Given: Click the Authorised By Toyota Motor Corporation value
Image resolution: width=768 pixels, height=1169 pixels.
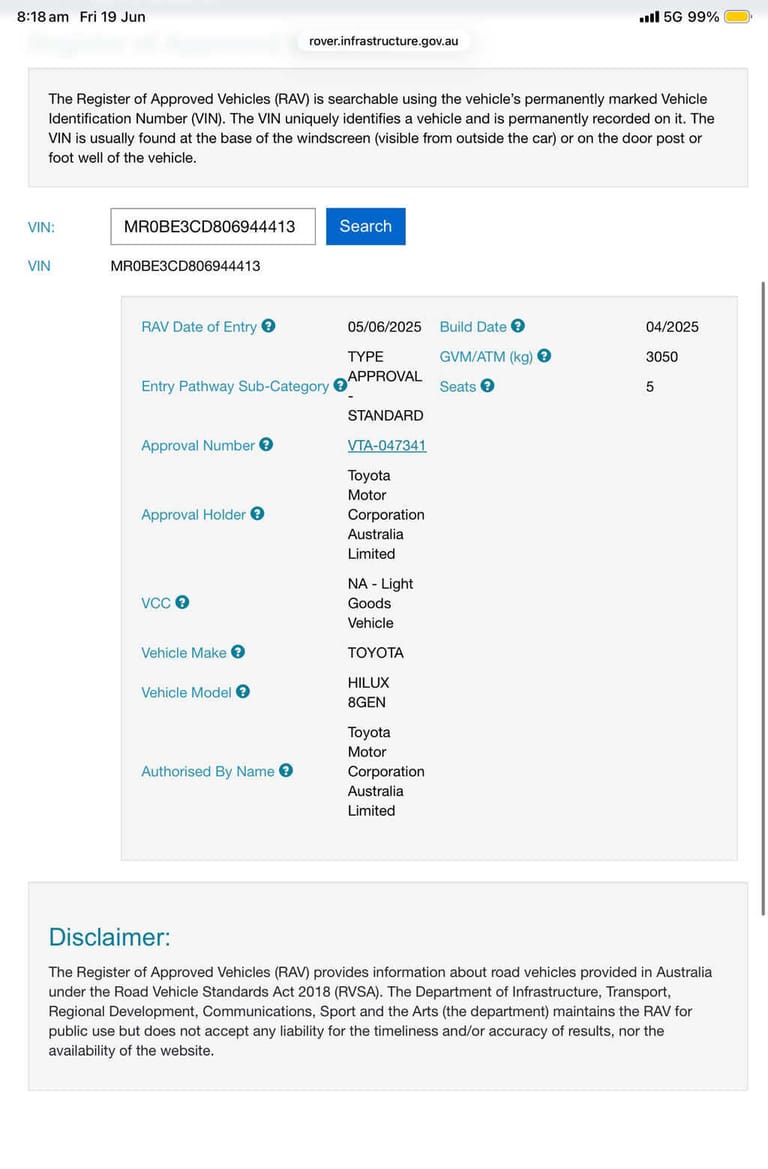Looking at the screenshot, I should tap(385, 772).
